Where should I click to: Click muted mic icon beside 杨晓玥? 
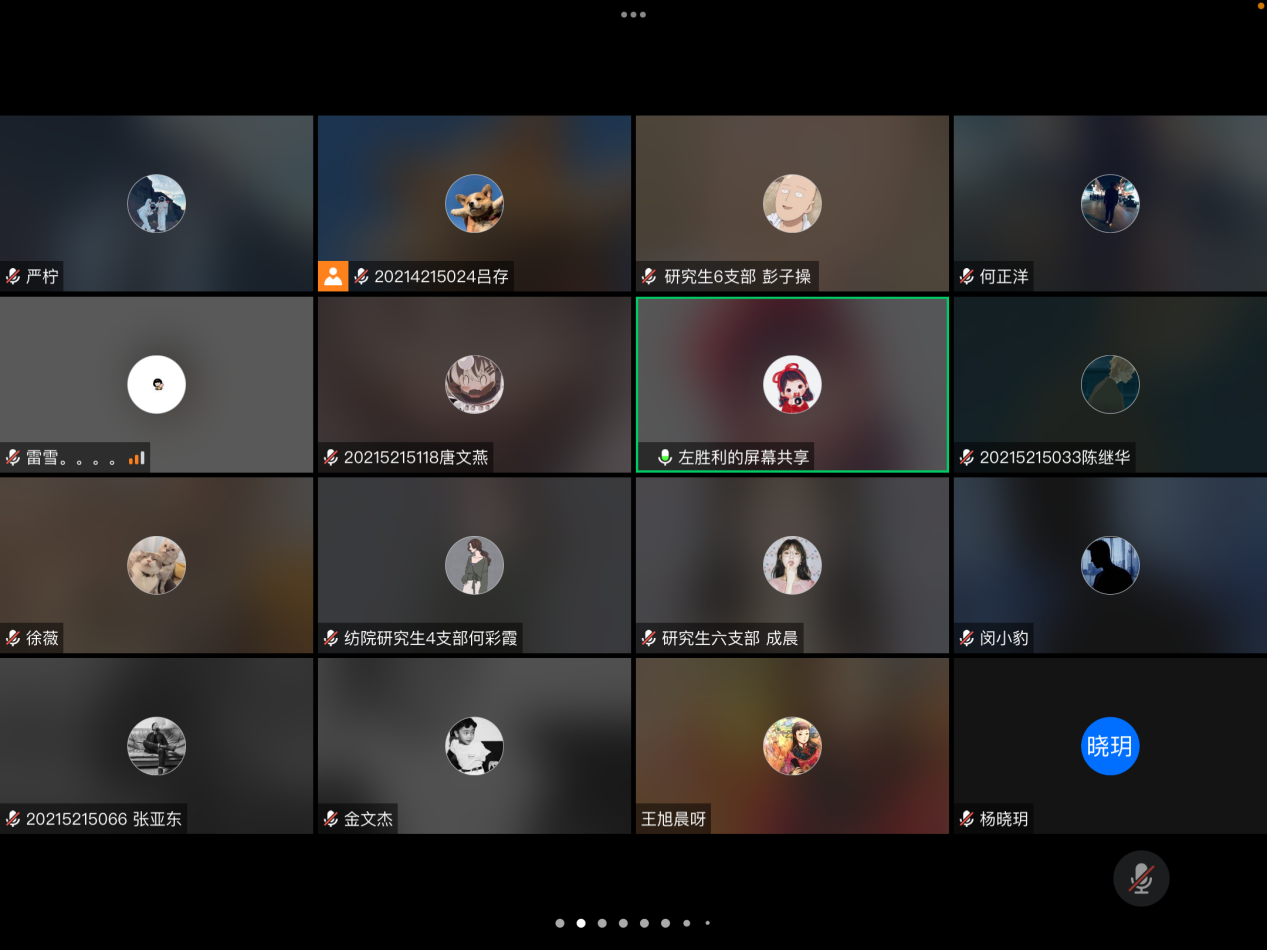tap(967, 819)
